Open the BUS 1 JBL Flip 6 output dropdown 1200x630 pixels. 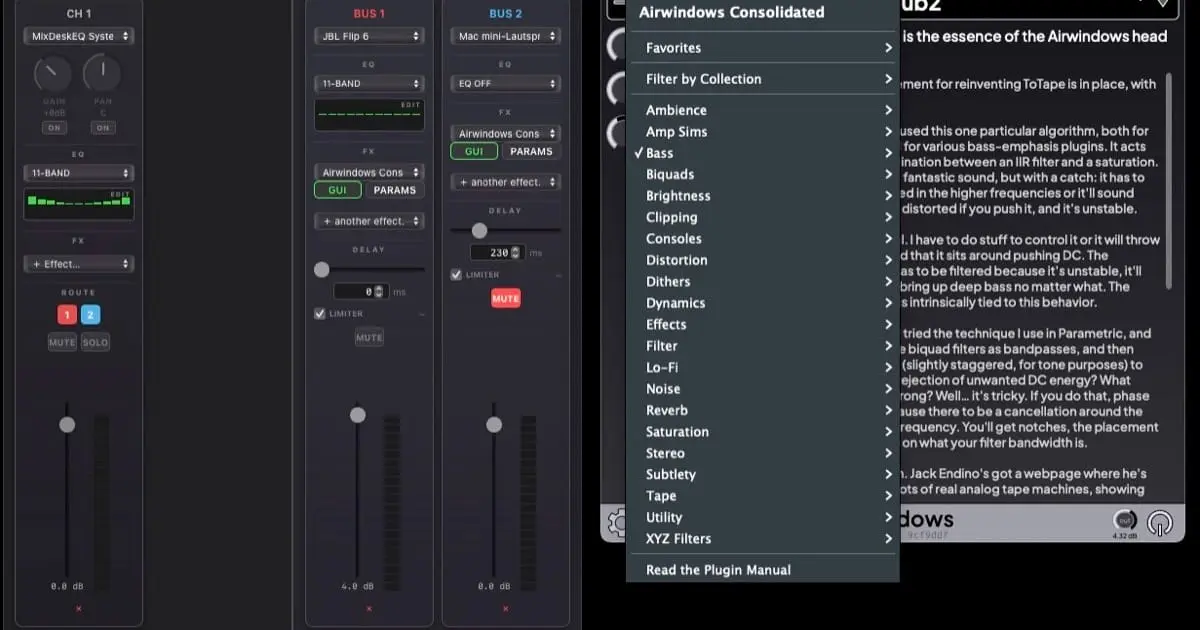(369, 36)
